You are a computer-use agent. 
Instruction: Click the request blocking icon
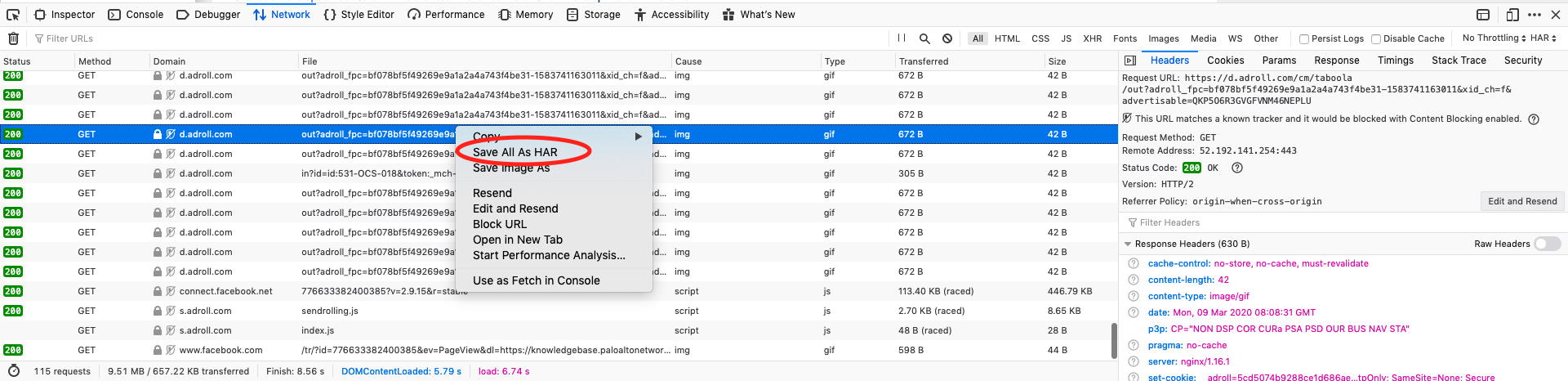(x=947, y=38)
